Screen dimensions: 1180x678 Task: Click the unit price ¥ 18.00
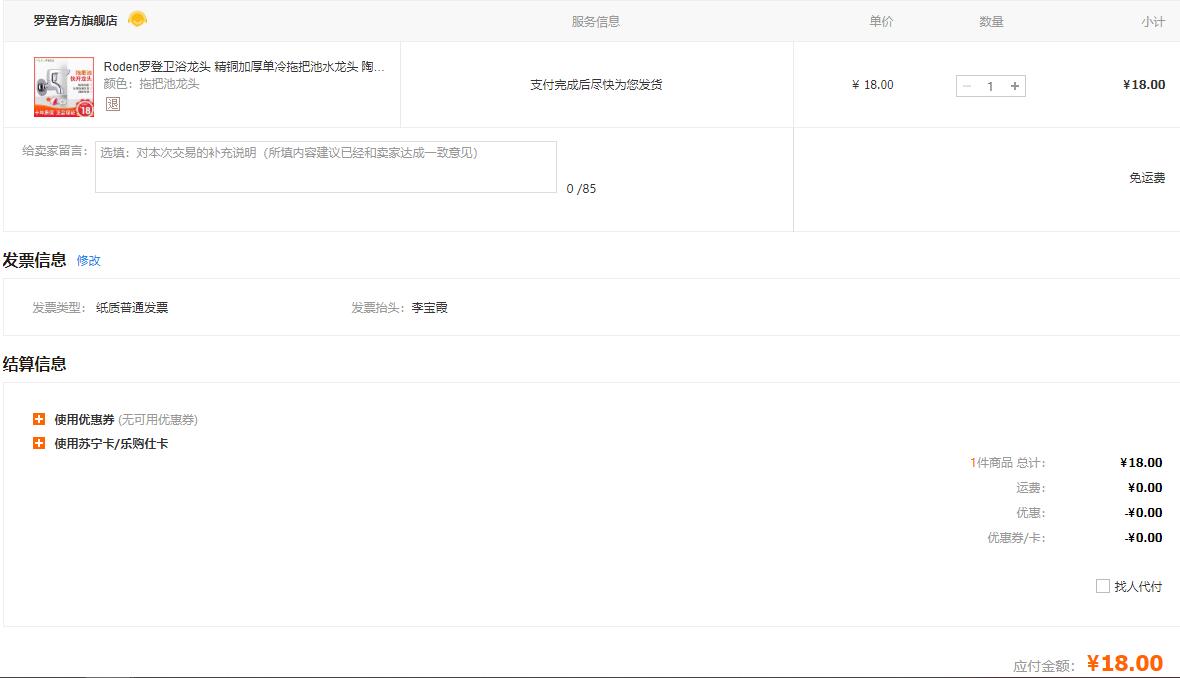[872, 85]
